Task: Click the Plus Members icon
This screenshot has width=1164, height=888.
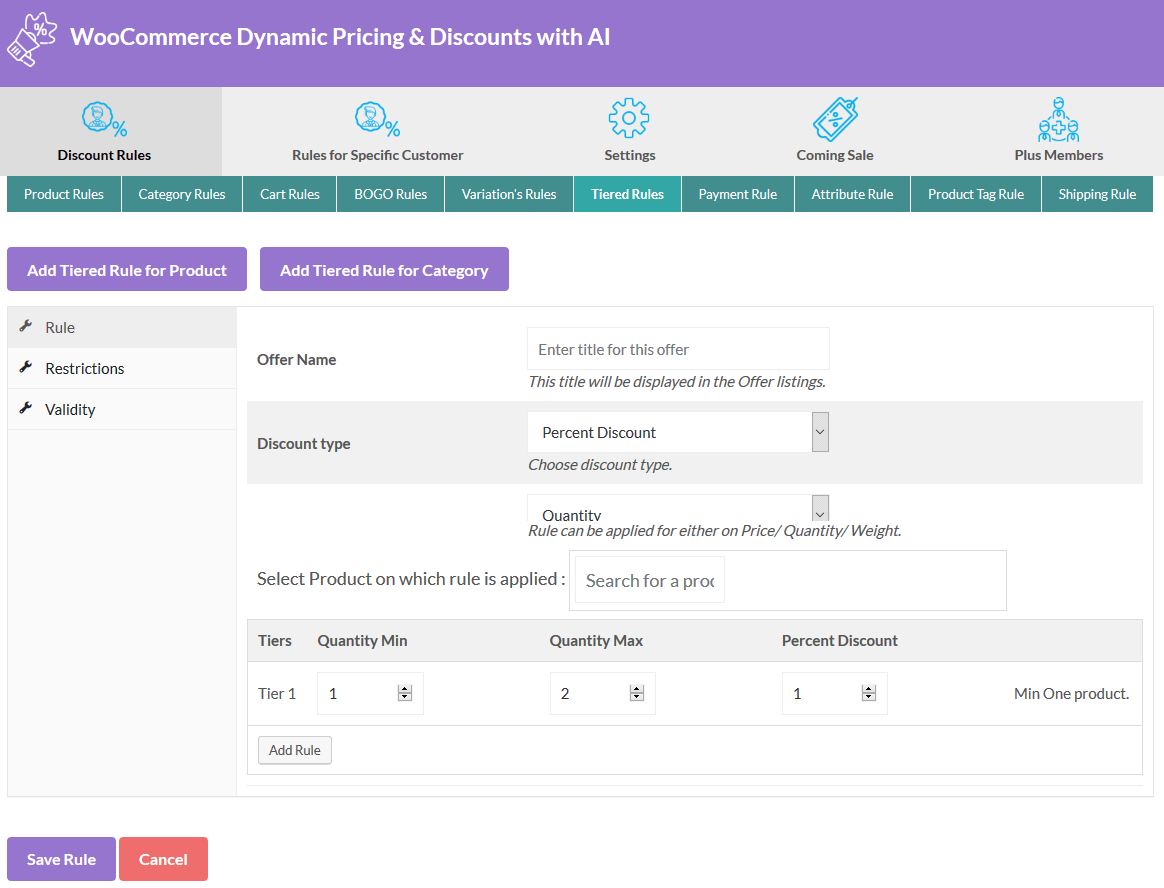Action: point(1058,117)
